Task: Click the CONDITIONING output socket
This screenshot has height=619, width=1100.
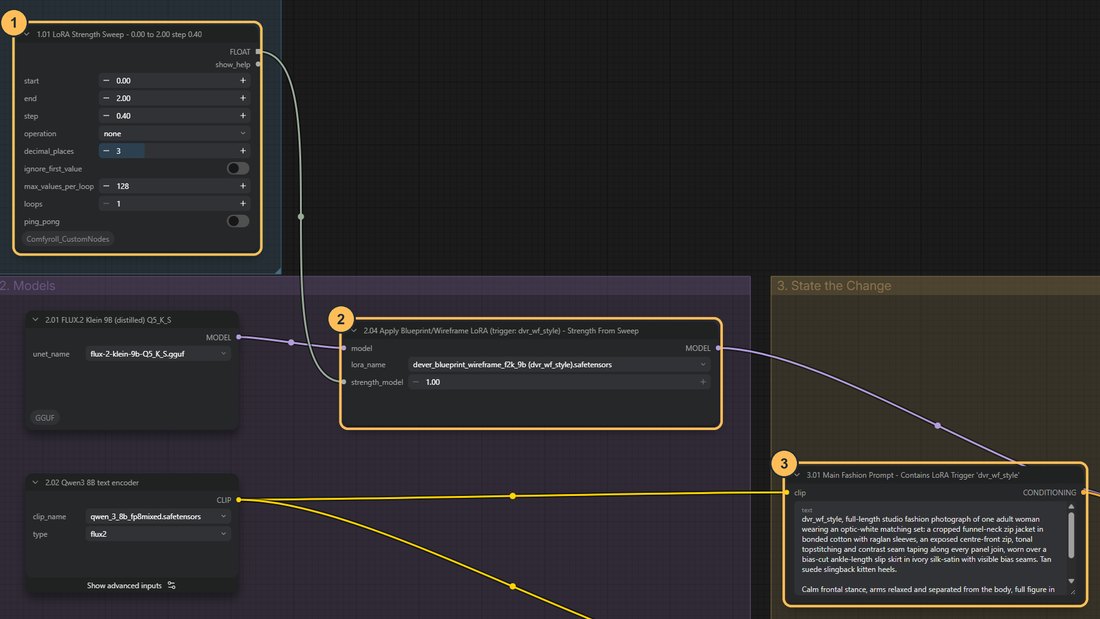Action: click(1084, 493)
